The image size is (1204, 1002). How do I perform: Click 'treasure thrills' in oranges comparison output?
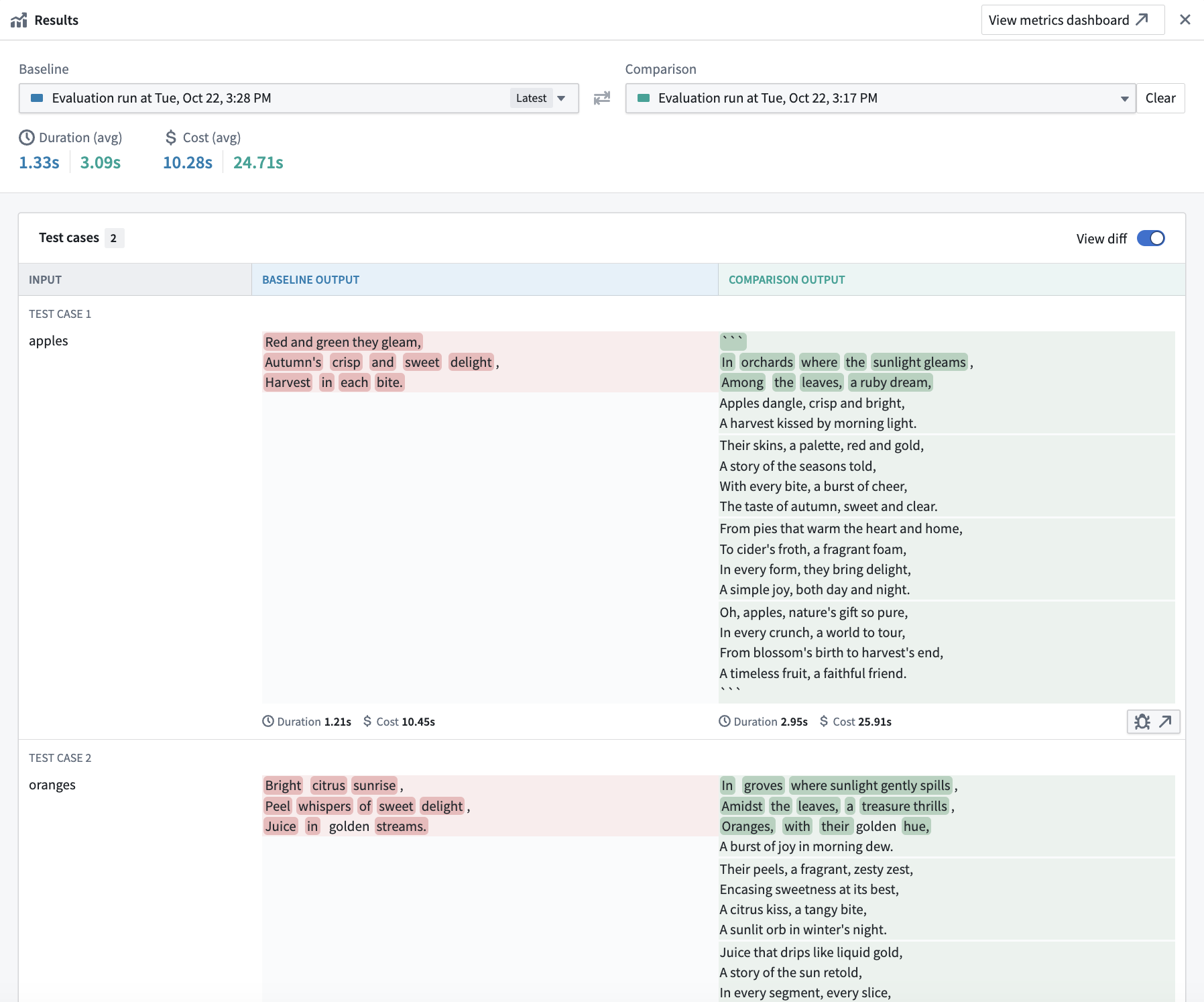point(904,806)
